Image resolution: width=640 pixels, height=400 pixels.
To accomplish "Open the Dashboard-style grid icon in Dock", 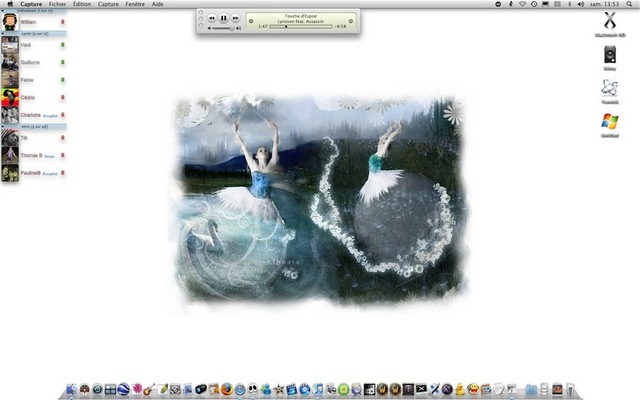I will click(x=111, y=389).
